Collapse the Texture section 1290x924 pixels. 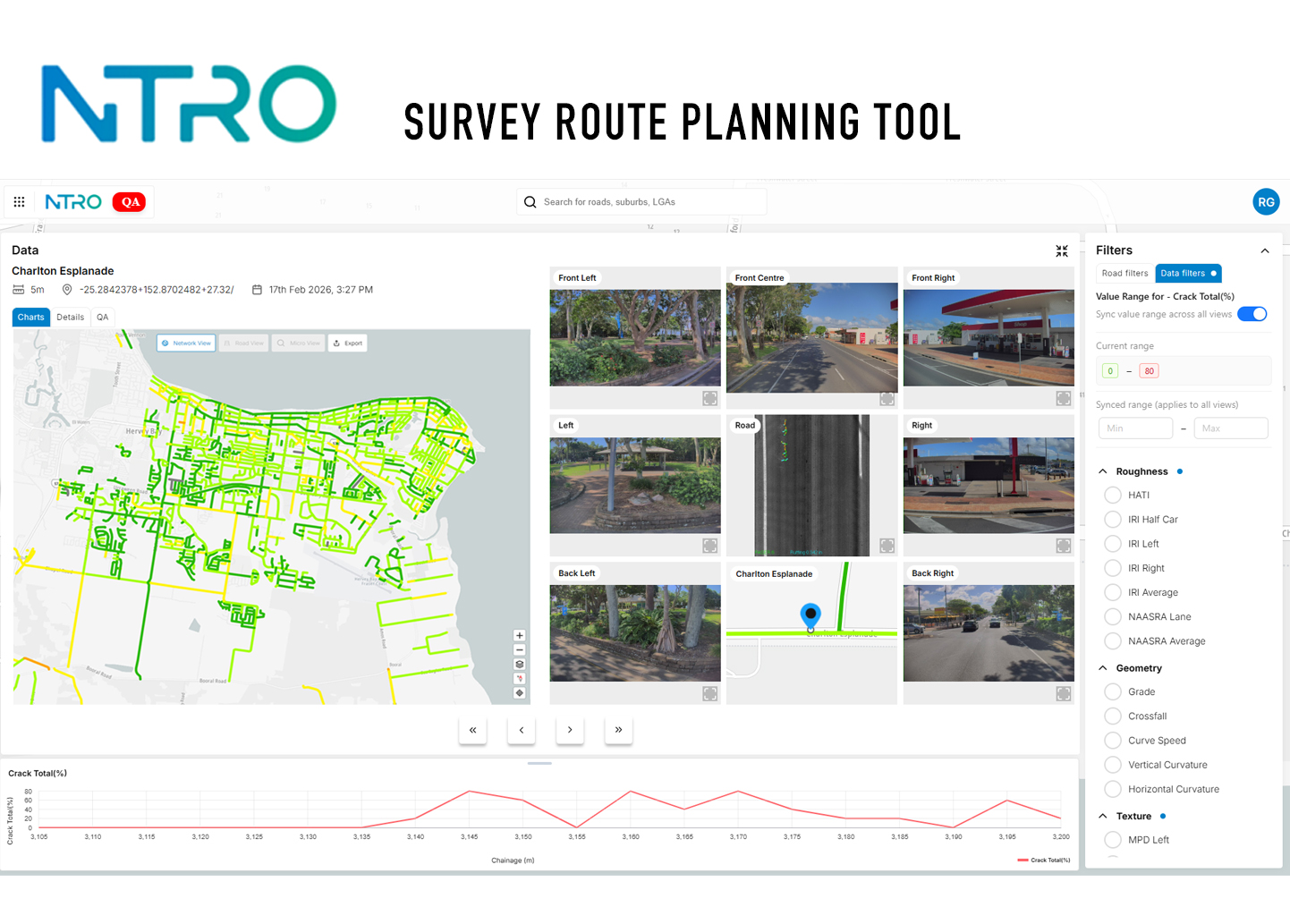click(x=1103, y=816)
